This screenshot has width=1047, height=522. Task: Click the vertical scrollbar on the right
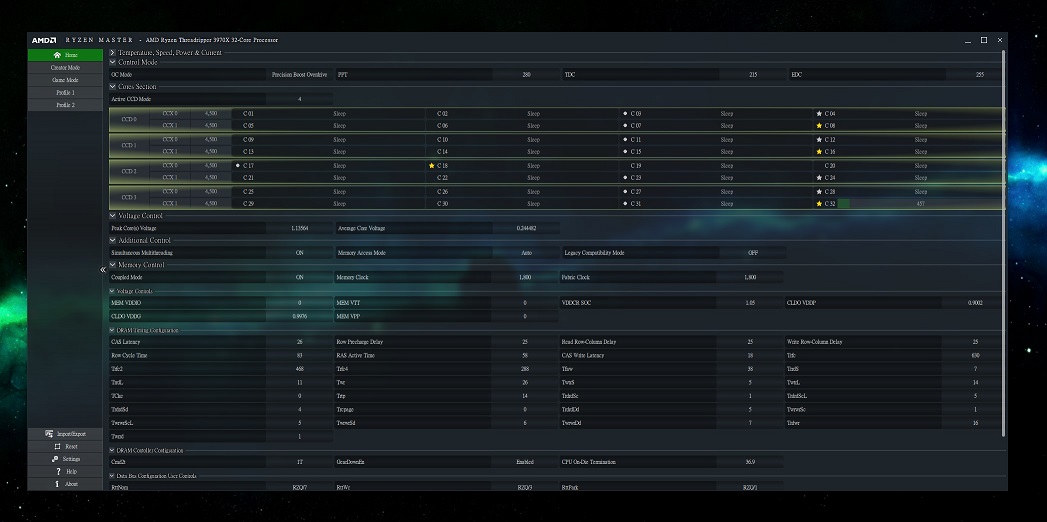click(x=1003, y=244)
